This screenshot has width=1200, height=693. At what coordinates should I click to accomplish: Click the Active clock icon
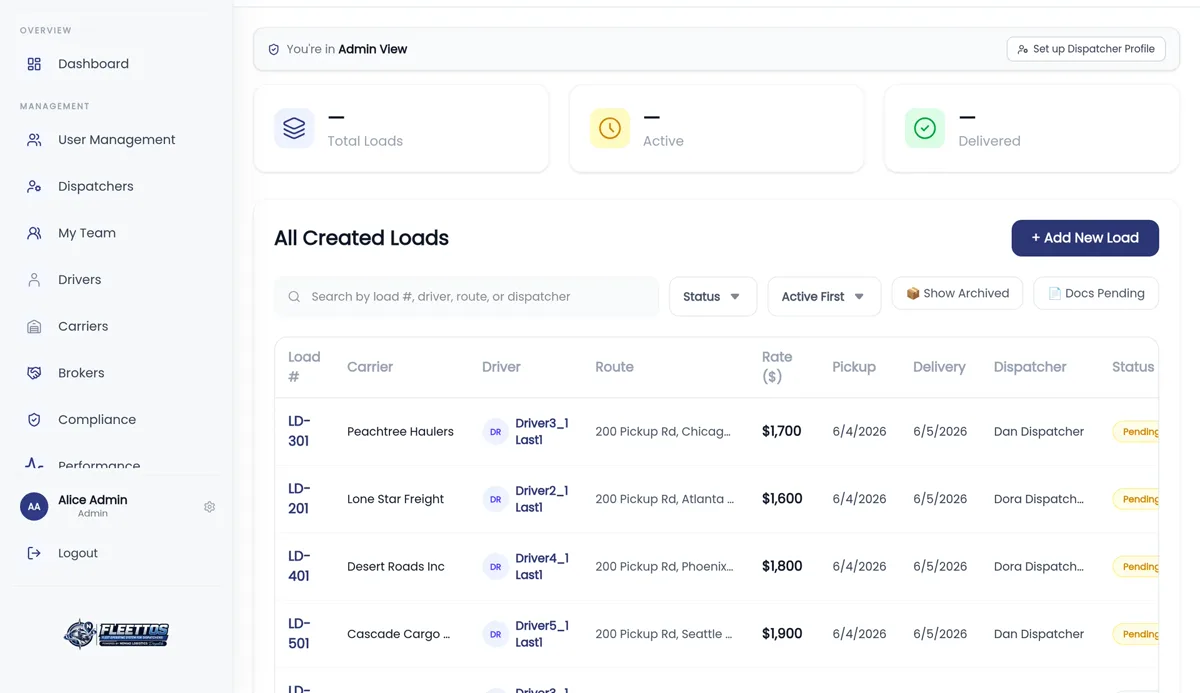pos(610,128)
